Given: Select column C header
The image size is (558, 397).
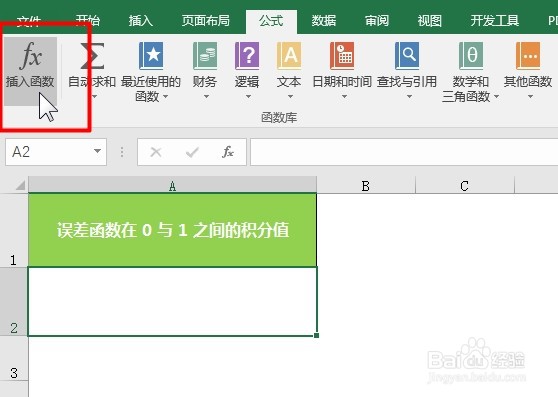Looking at the screenshot, I should (465, 185).
